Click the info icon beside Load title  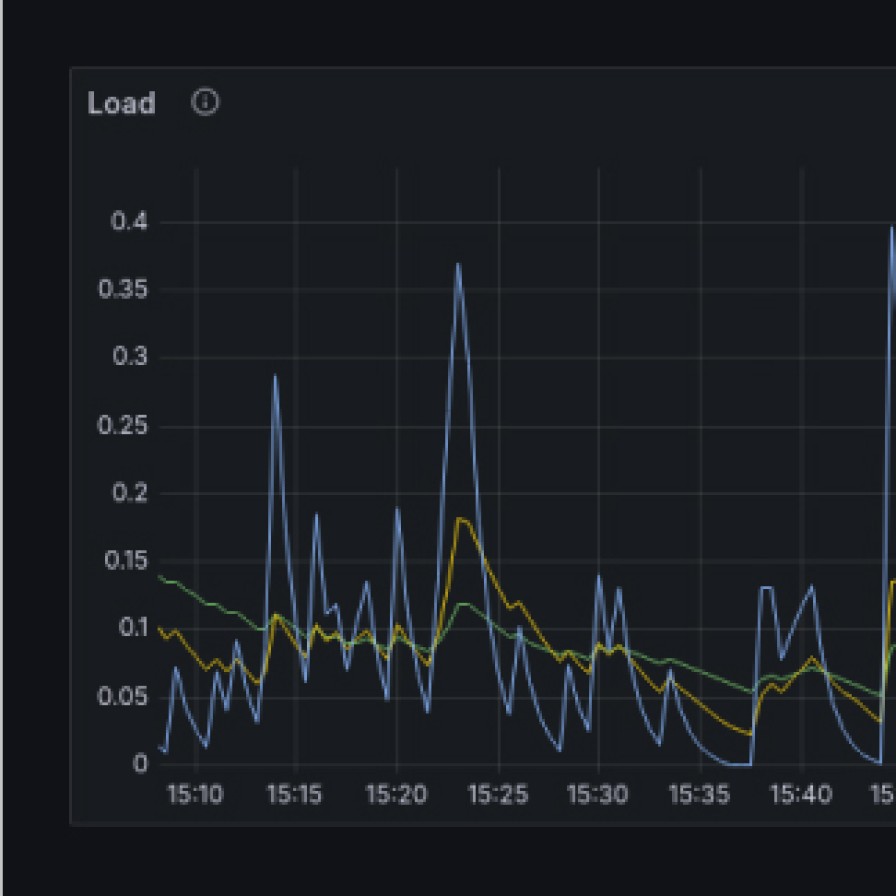(x=205, y=102)
